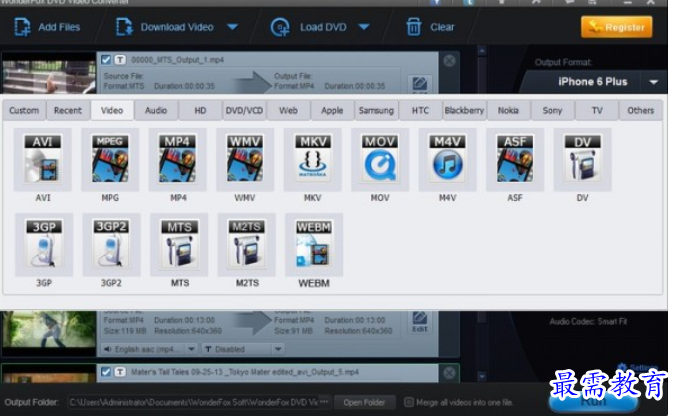Click the first video thumbnail preview

49,74
